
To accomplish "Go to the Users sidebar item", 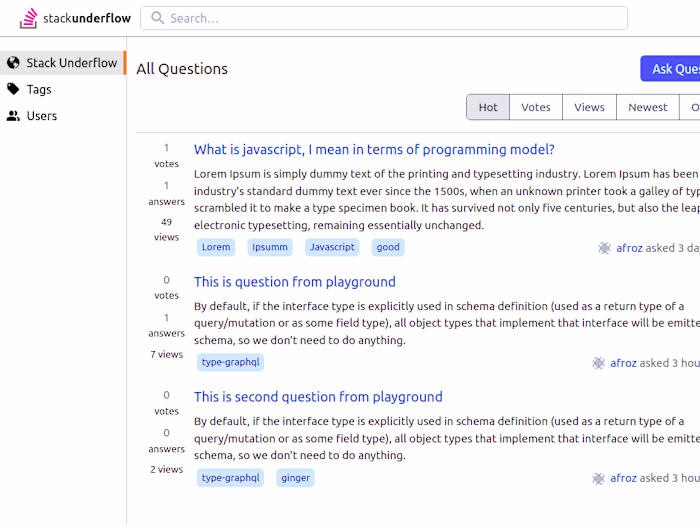I will 42,116.
